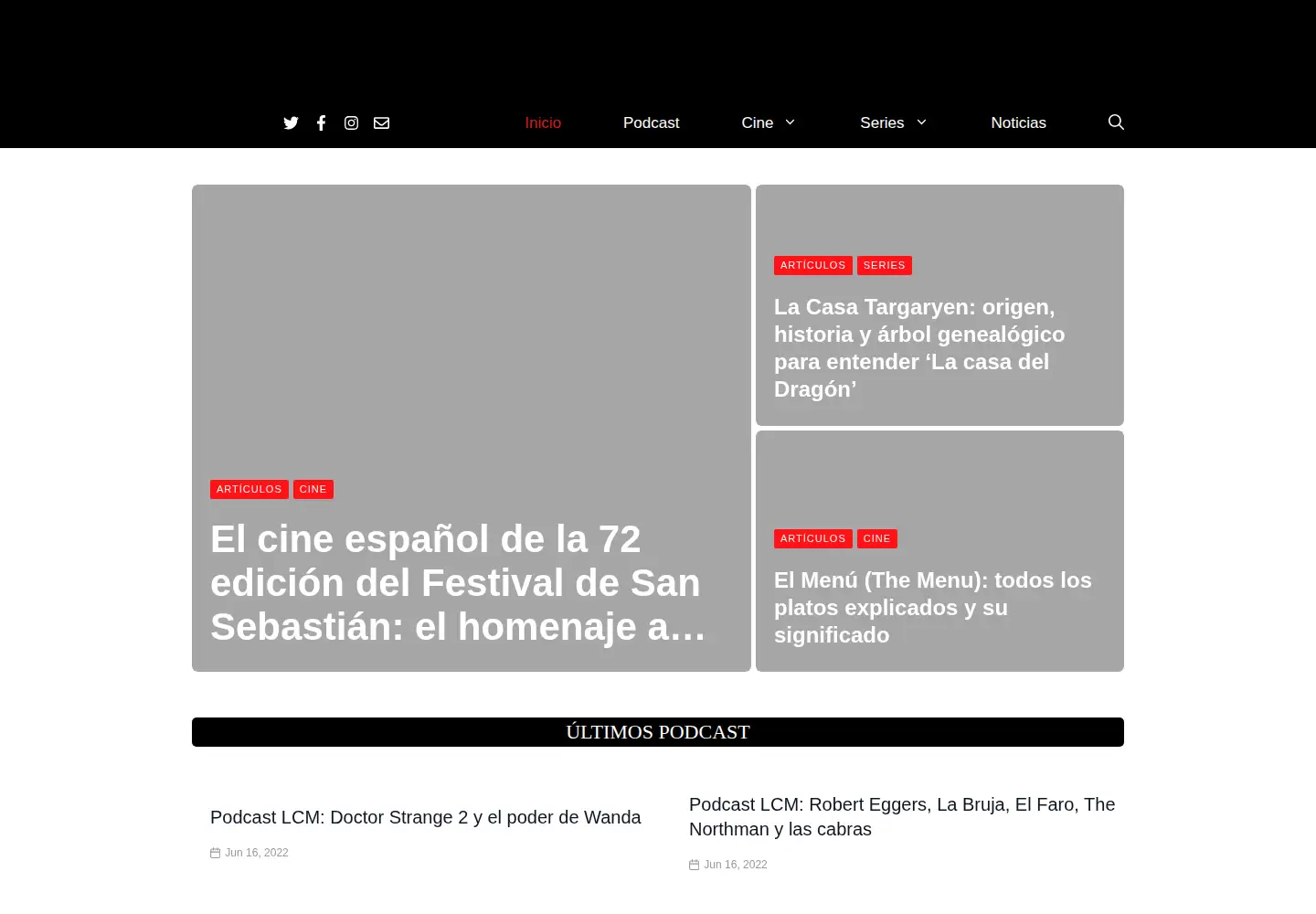
Task: Click the date under Robert Eggers podcast
Action: [736, 865]
